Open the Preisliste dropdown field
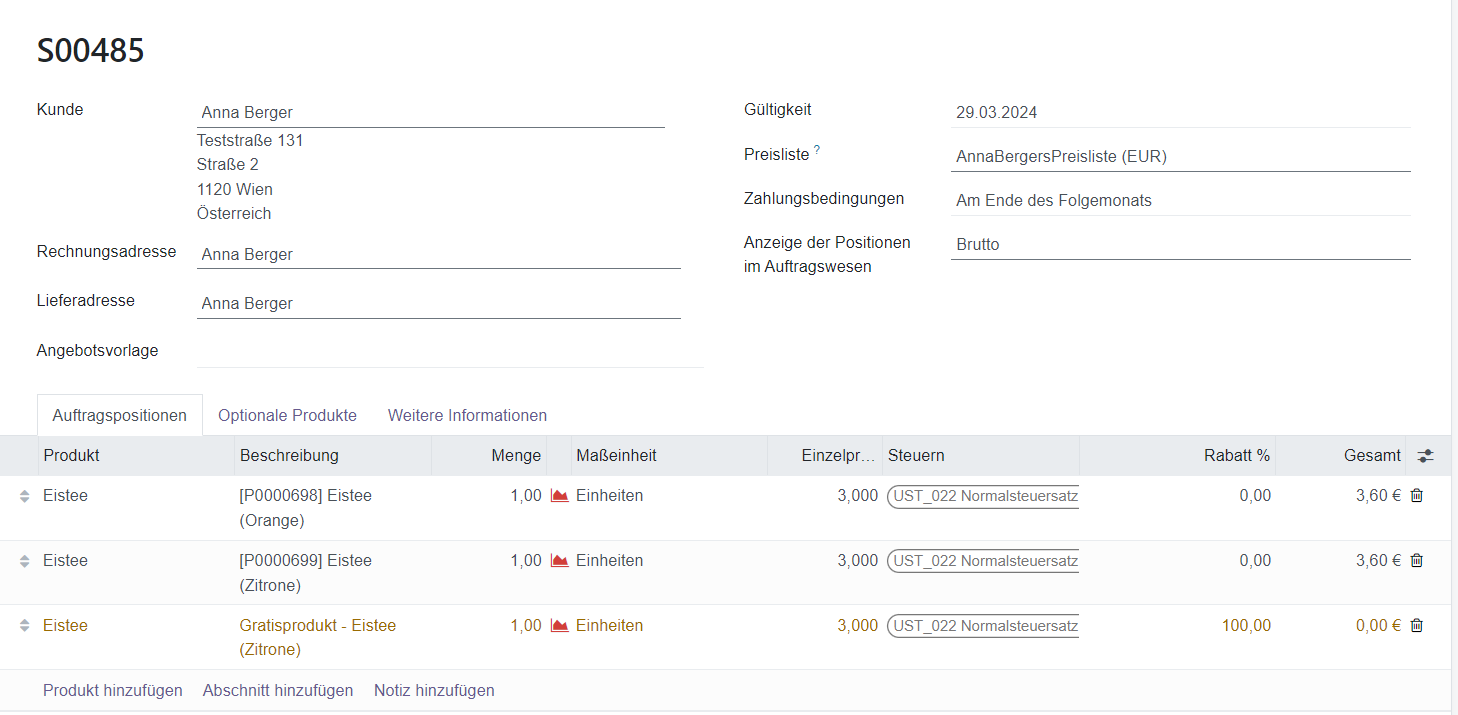Image resolution: width=1458 pixels, height=715 pixels. click(1180, 157)
